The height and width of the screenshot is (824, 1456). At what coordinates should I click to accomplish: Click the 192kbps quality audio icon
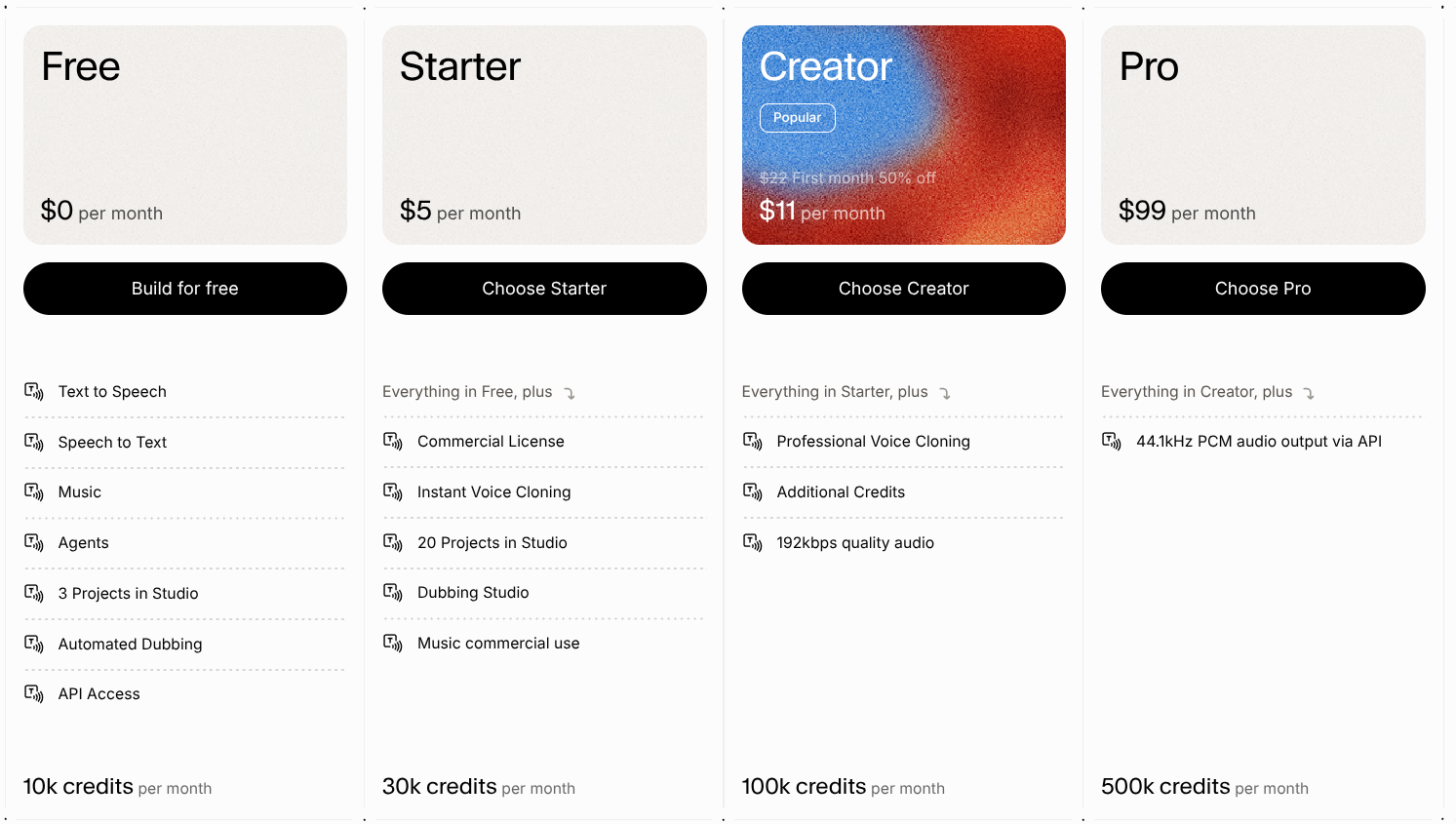click(x=752, y=542)
